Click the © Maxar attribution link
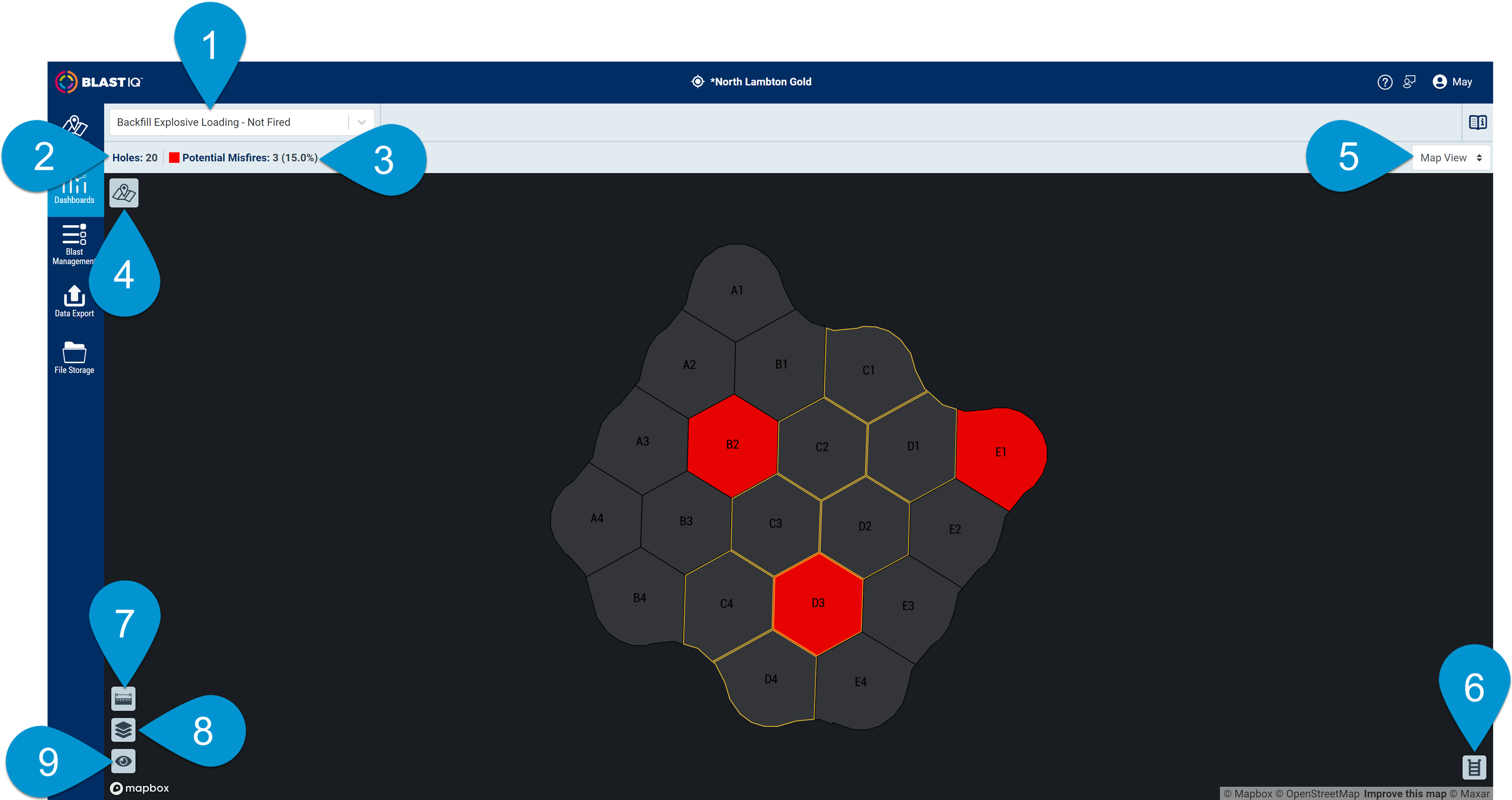Image resolution: width=1512 pixels, height=800 pixels. [1469, 793]
